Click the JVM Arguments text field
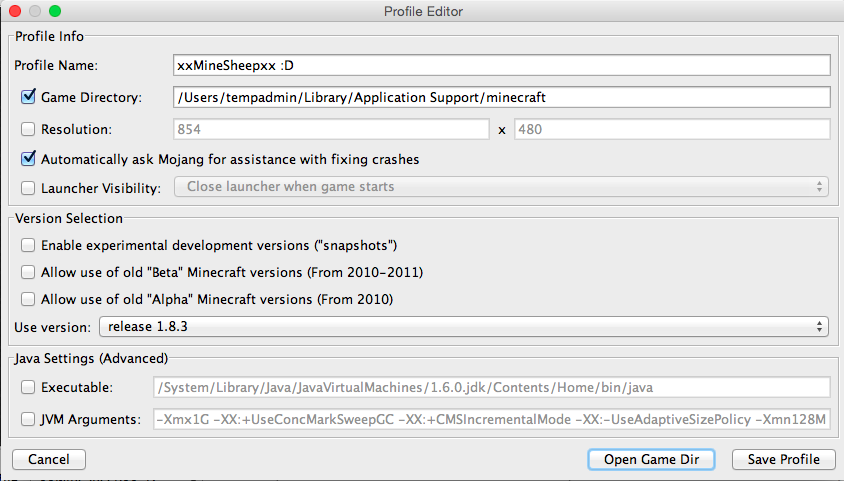Viewport: 844px width, 481px height. (x=491, y=419)
